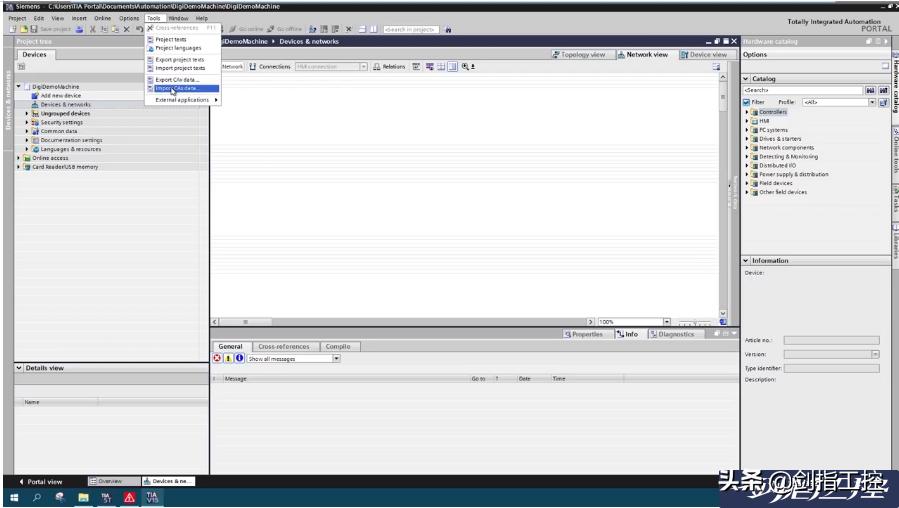The image size is (899, 508).
Task: Open the Compile tab in Info panel
Action: (x=338, y=346)
